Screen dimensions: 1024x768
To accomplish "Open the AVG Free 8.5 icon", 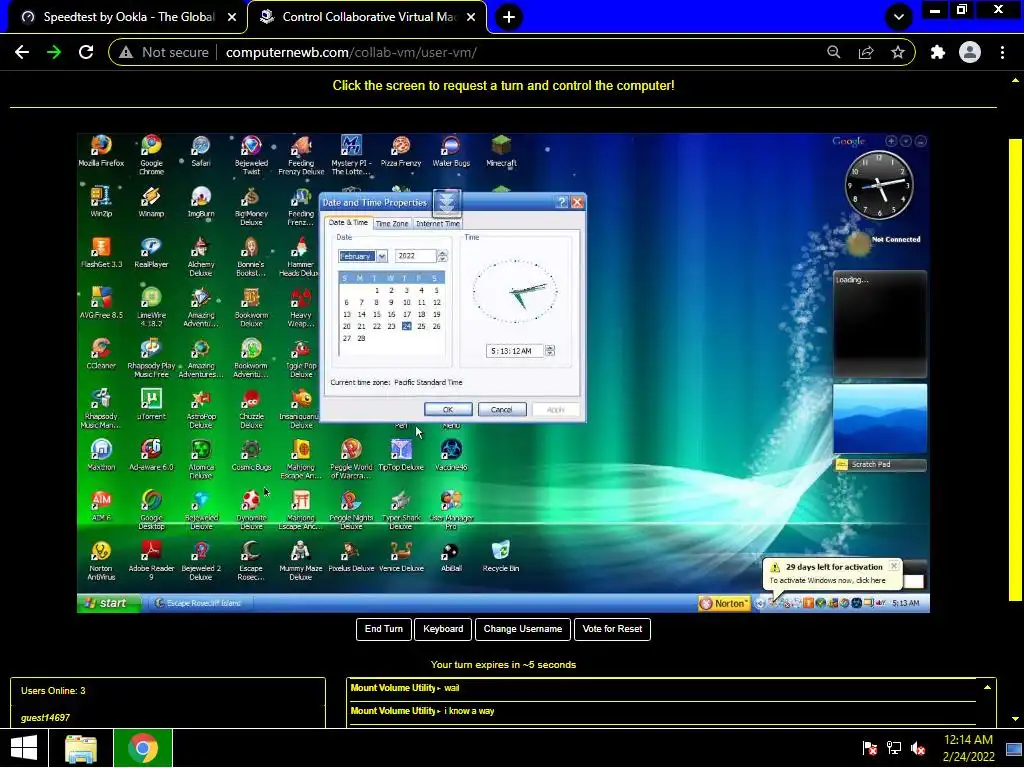I will pos(101,302).
